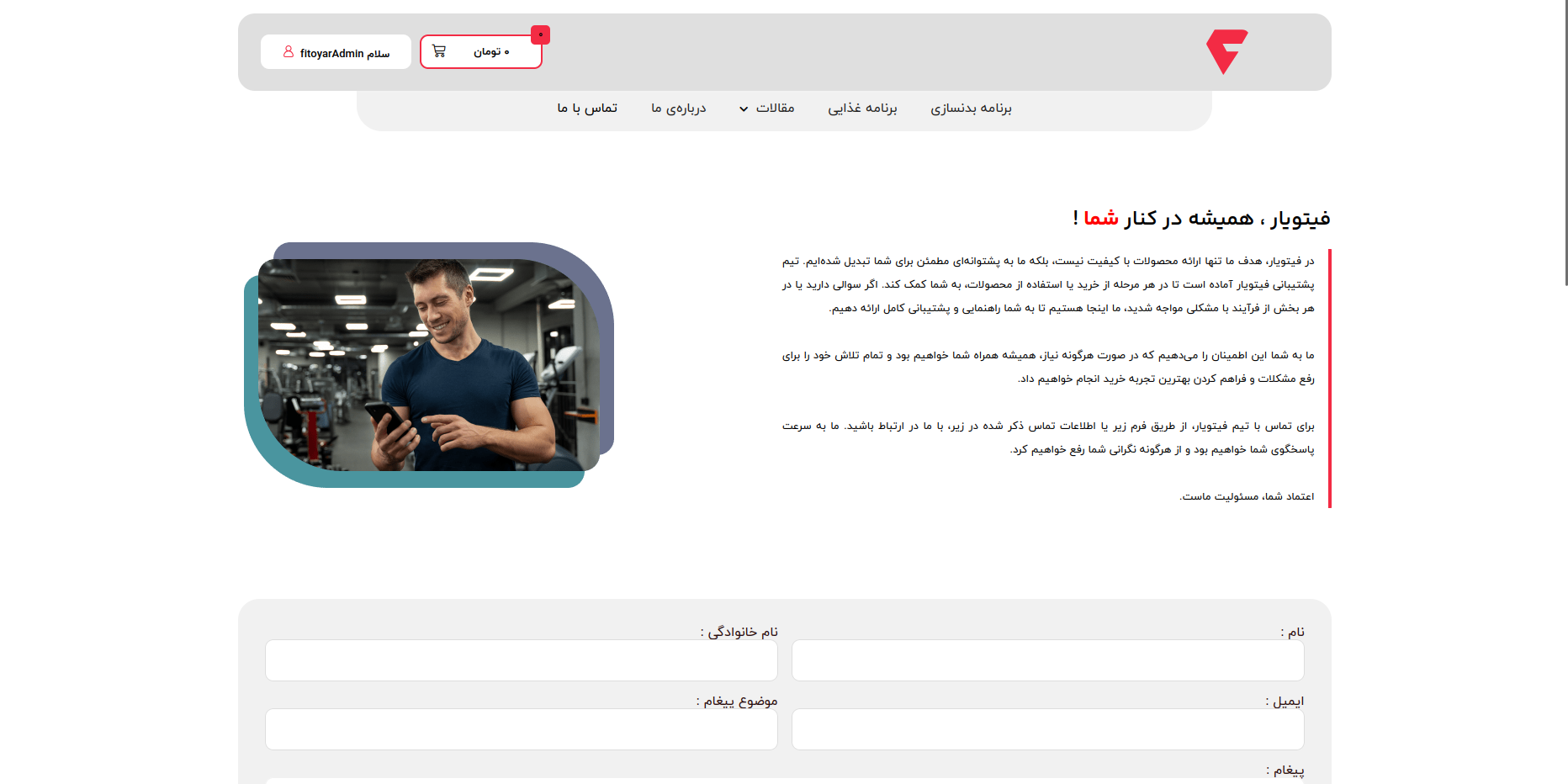
Task: Go to درباره‌ی ما page
Action: pos(678,109)
